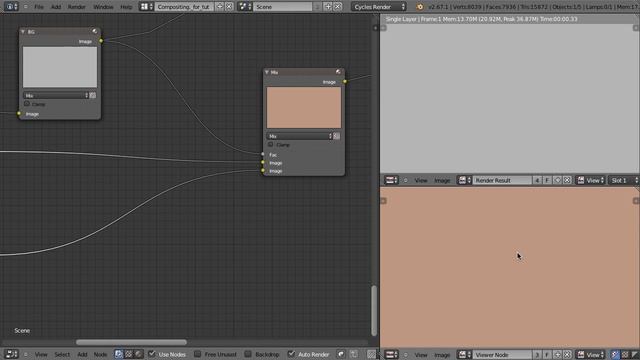Open the BG node blend mode dropdown

(x=56, y=95)
